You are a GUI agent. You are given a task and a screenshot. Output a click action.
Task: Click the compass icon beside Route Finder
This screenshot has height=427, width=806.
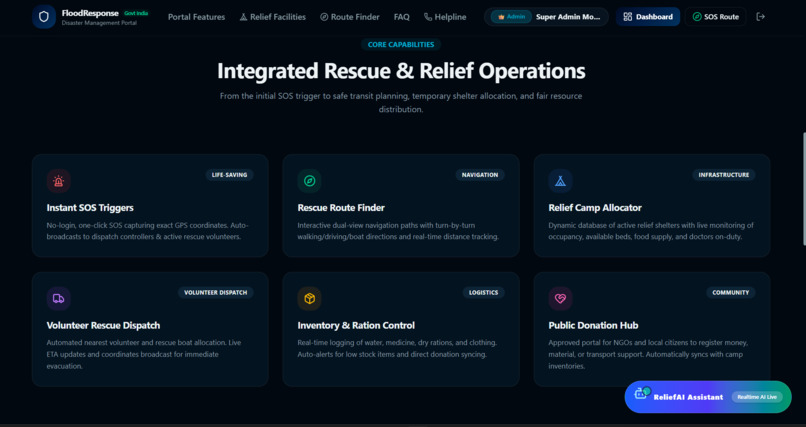[x=324, y=17]
